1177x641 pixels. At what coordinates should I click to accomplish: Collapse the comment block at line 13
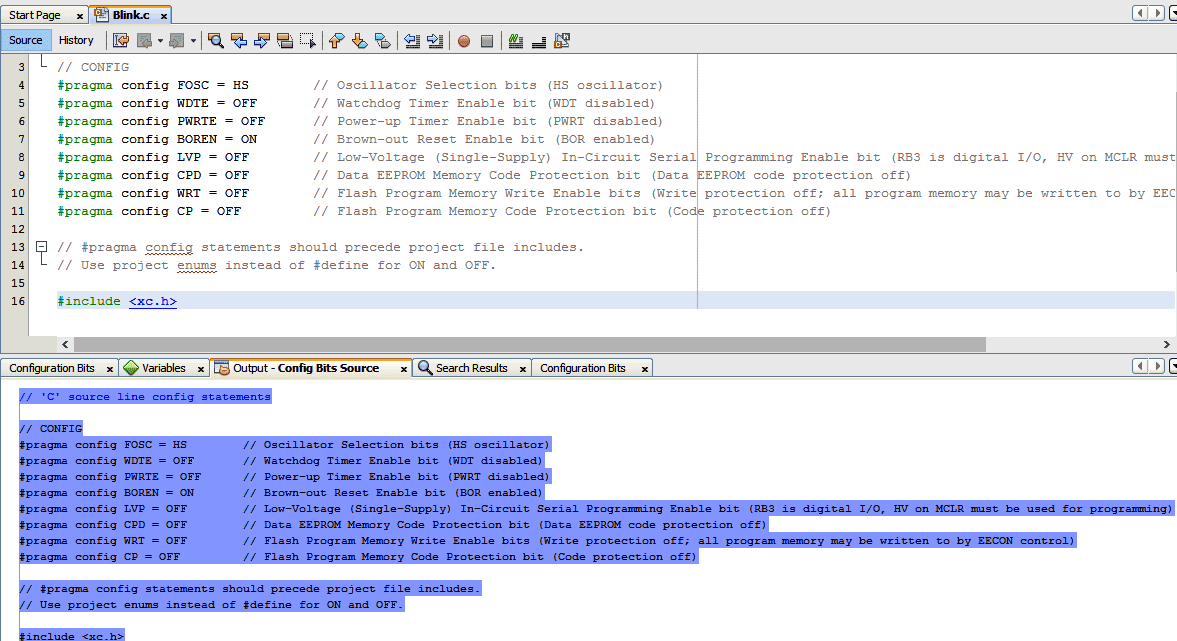pyautogui.click(x=42, y=247)
